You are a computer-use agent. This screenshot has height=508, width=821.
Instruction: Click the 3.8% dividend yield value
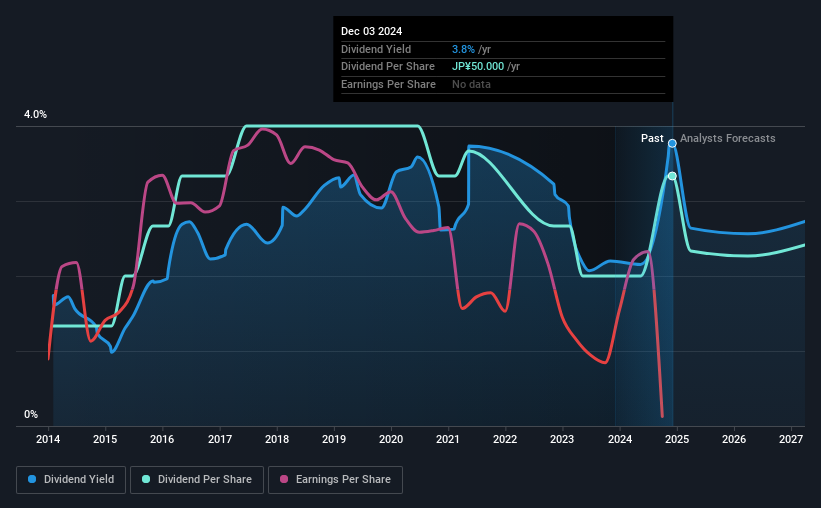(x=463, y=49)
